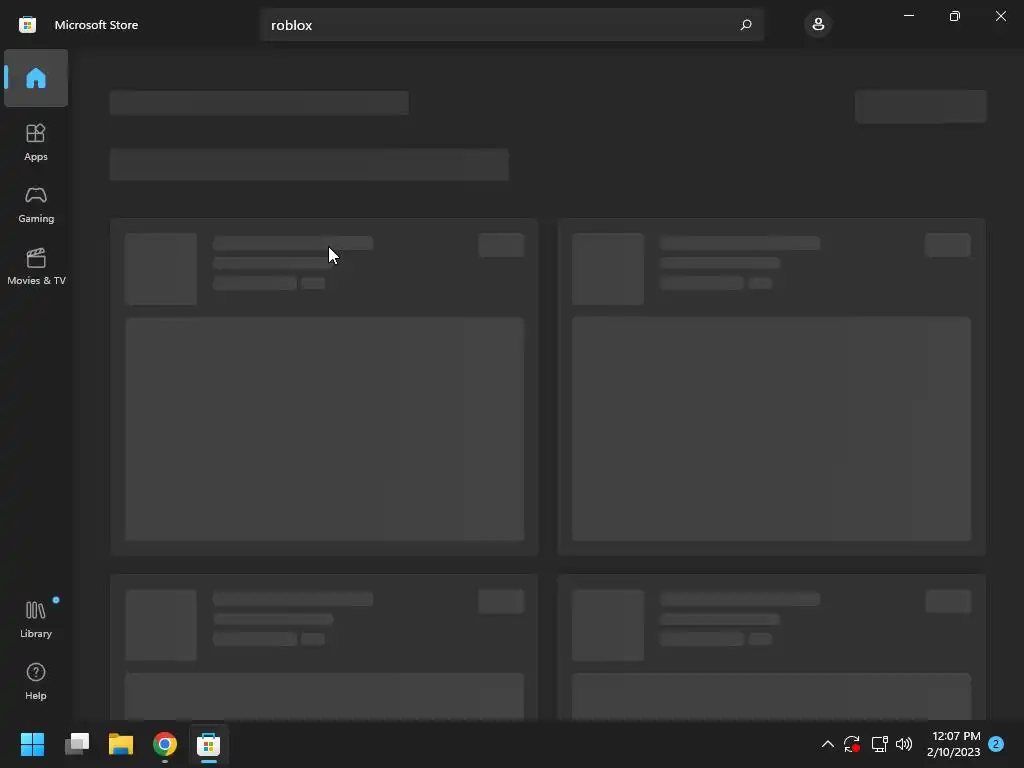The width and height of the screenshot is (1024, 768).
Task: Switch to Google Chrome on taskbar
Action: click(x=165, y=744)
